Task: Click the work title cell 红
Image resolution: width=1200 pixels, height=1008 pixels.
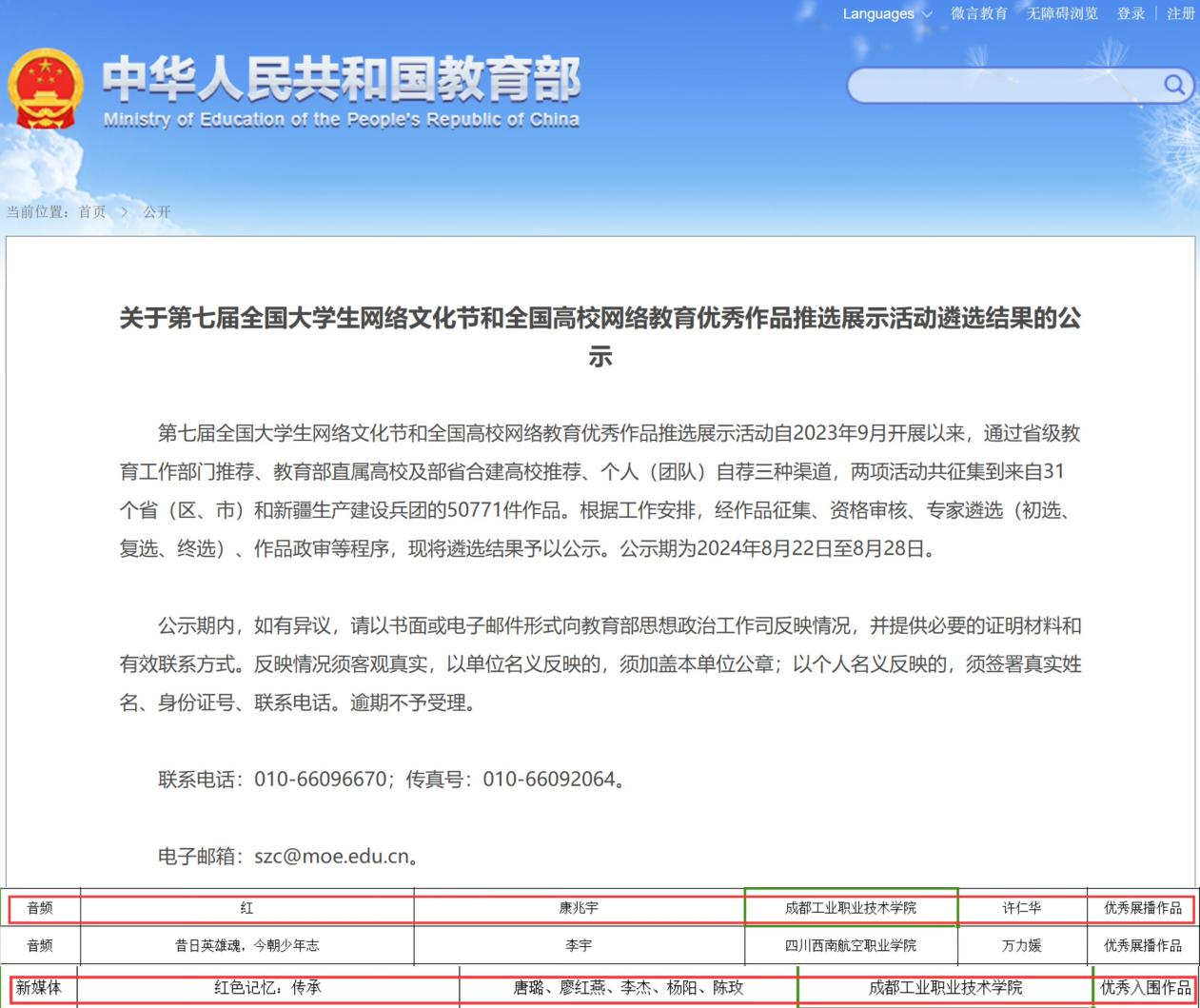Action: [246, 907]
